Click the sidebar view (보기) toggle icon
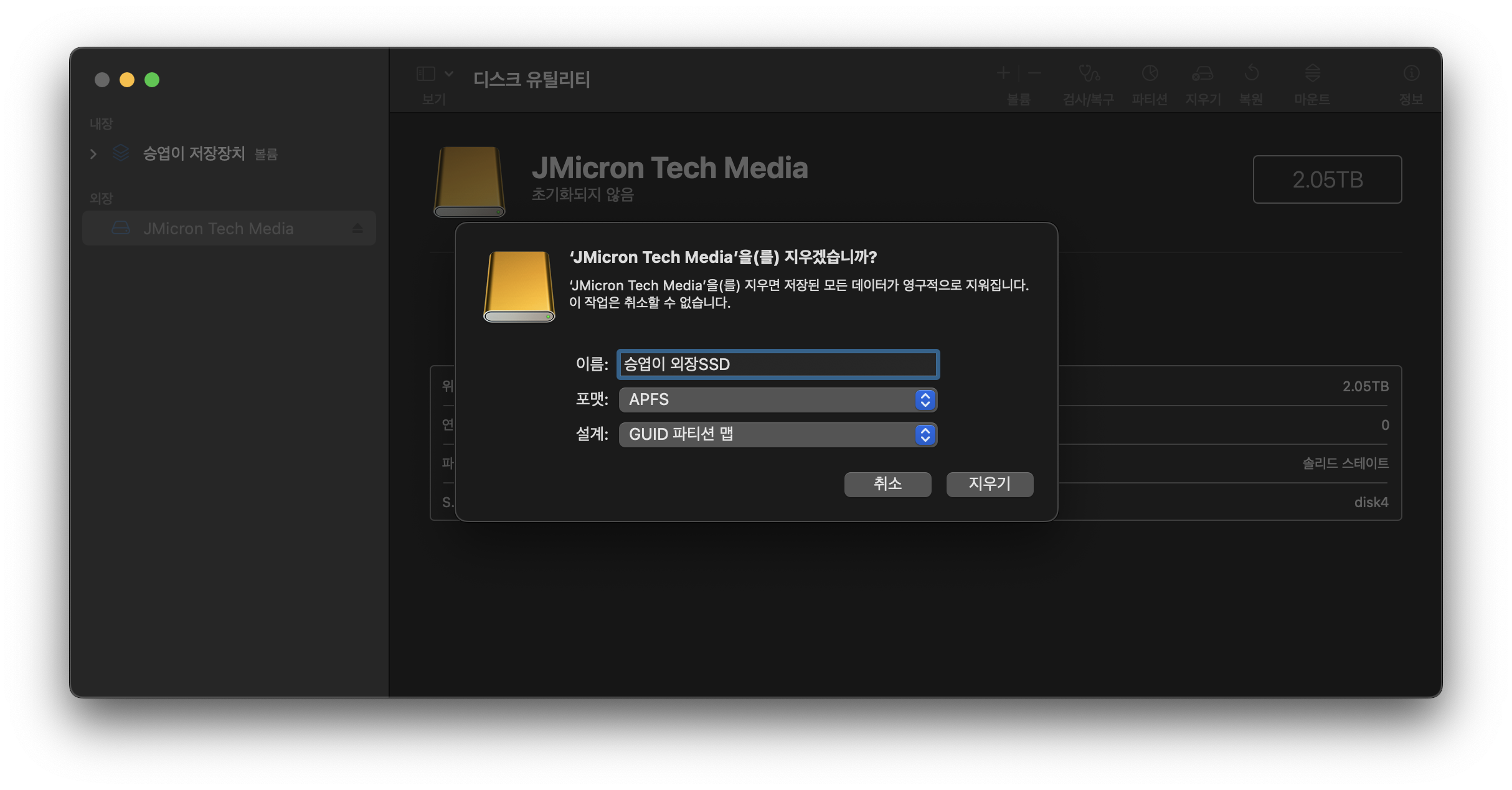Screen dimensions: 1512x790 [426, 74]
